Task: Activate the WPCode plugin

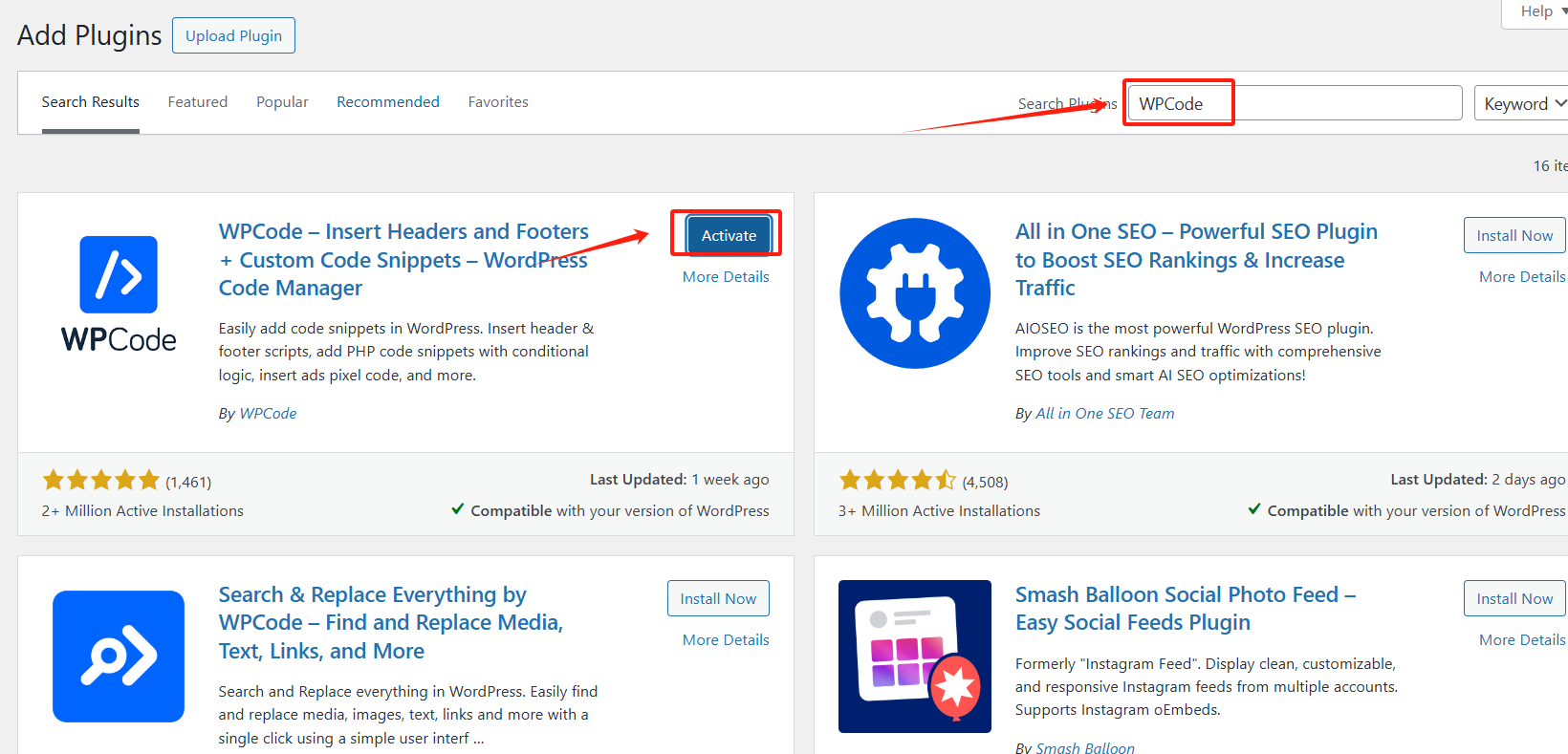Action: [x=729, y=235]
